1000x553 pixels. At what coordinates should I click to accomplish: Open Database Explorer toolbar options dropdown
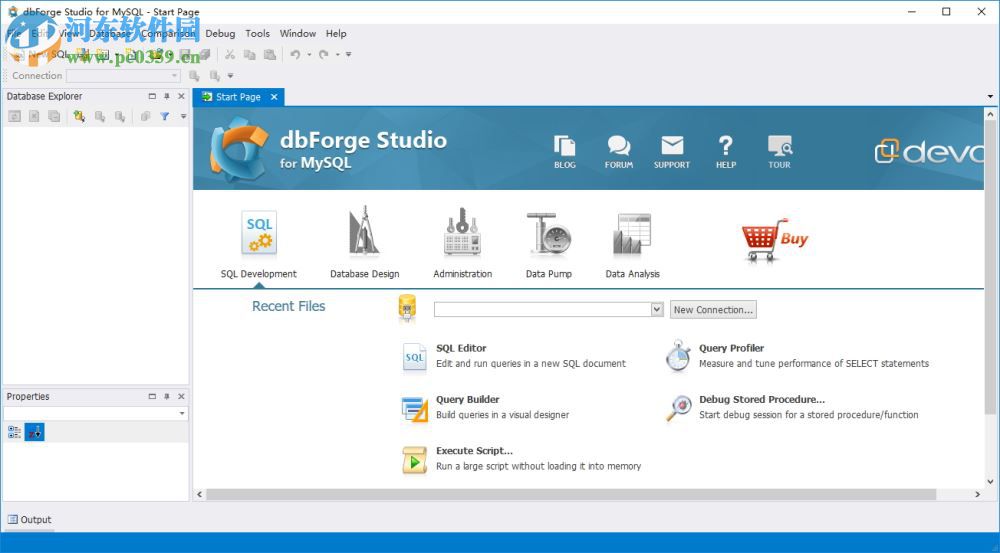(x=183, y=117)
